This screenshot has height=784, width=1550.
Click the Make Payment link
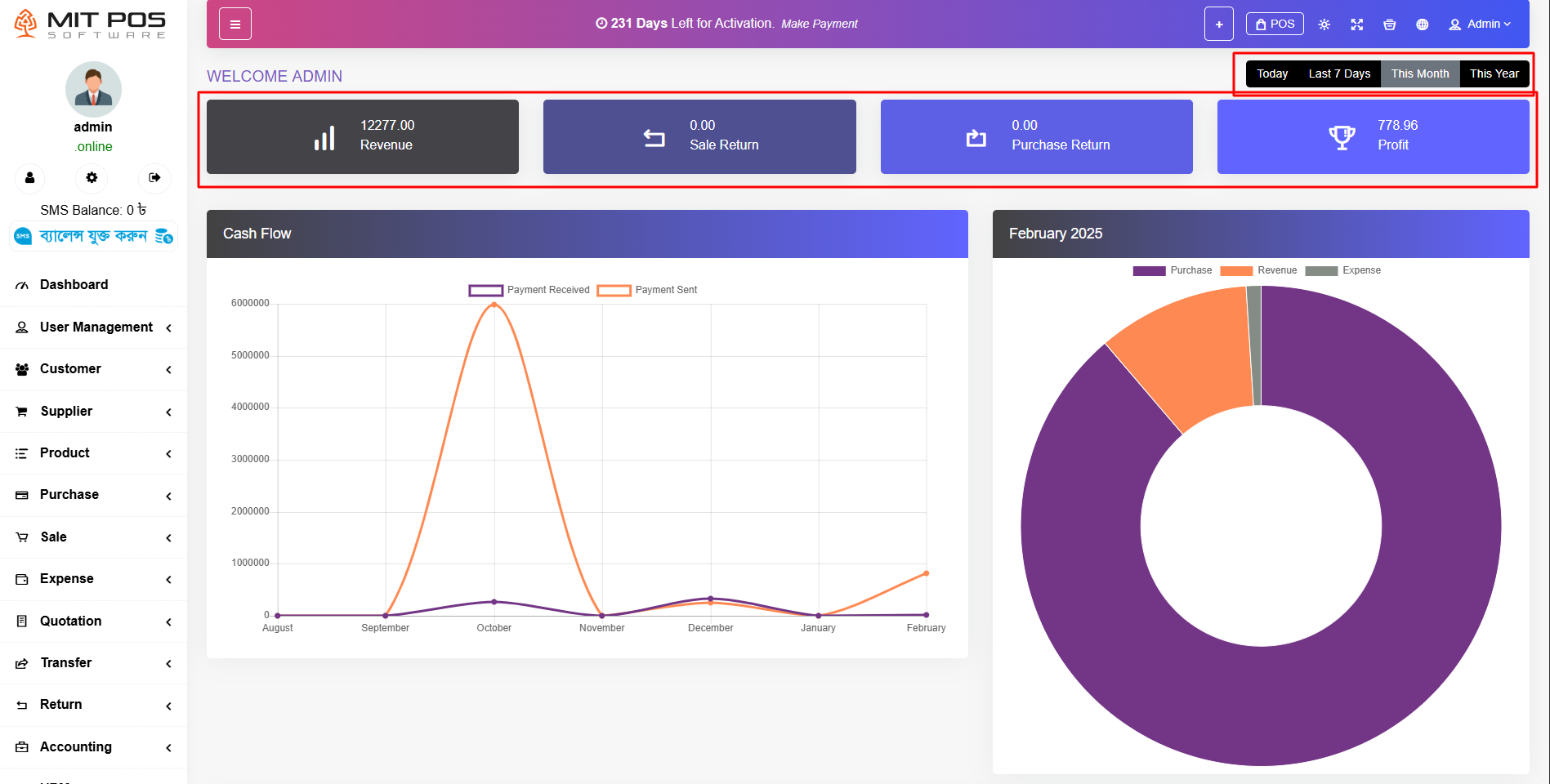819,24
